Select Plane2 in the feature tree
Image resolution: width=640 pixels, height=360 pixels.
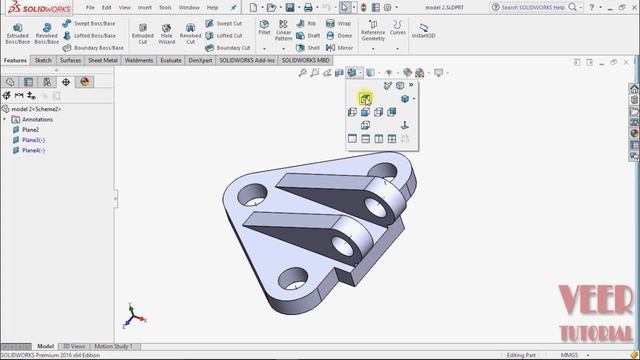pos(31,130)
